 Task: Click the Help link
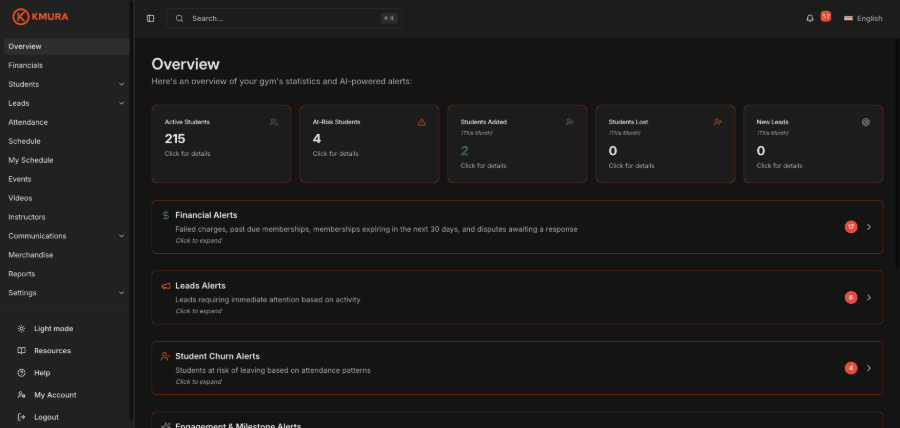coord(42,373)
